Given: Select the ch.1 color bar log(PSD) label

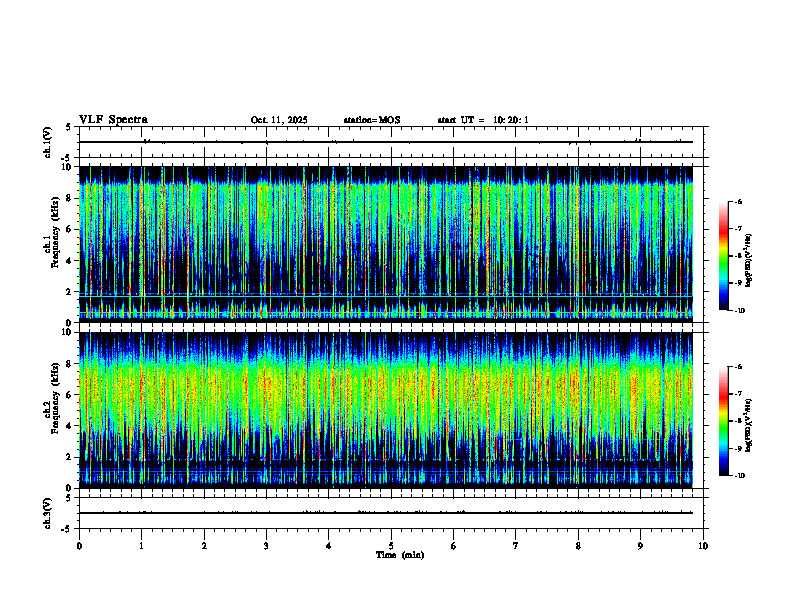Looking at the screenshot, I should pyautogui.click(x=748, y=260).
